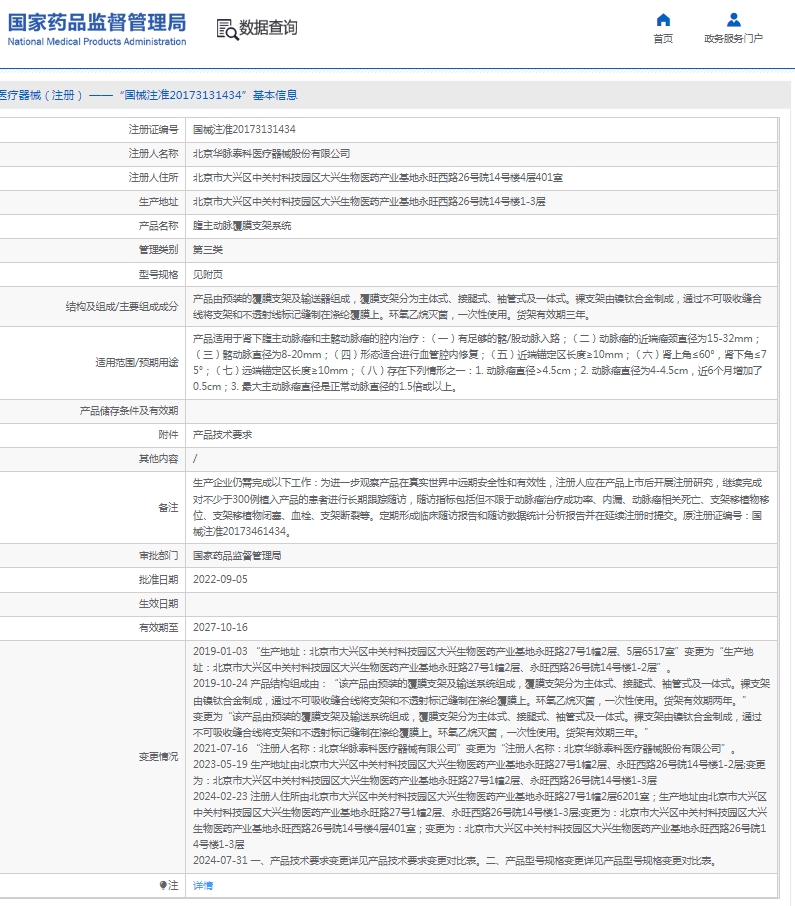
Task: Click the remarks text starting 生产企业仍需完成以下工作
Action: [x=481, y=507]
